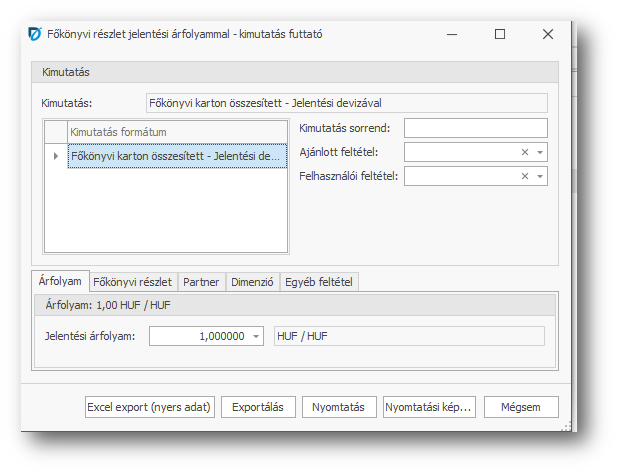
Task: Click the Kimutatás formátum column header
Action: (177, 132)
